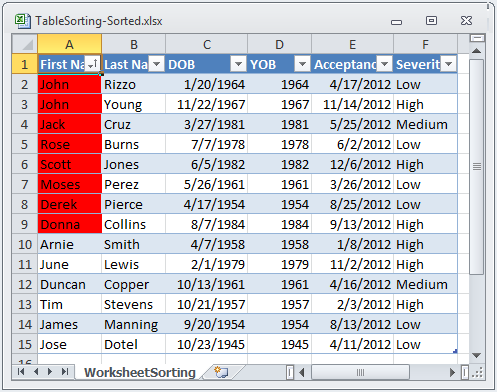
Task: Select column D header
Action: (x=279, y=44)
